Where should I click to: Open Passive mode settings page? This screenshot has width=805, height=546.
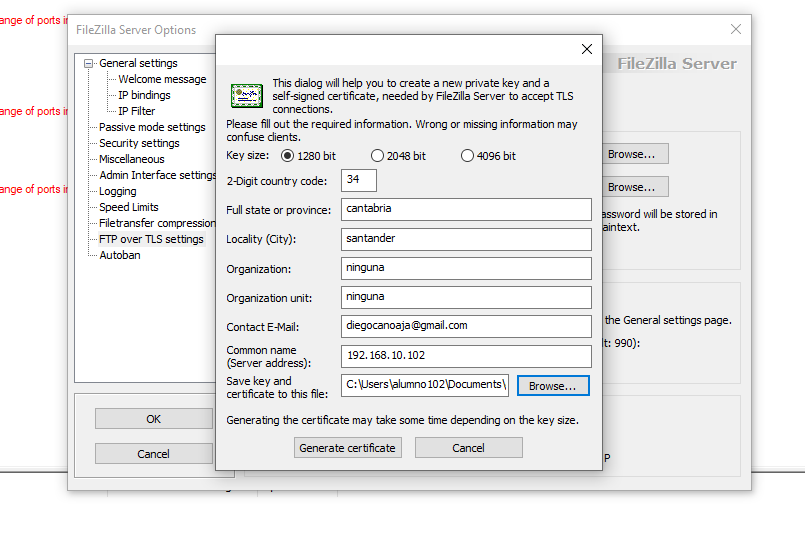[152, 127]
